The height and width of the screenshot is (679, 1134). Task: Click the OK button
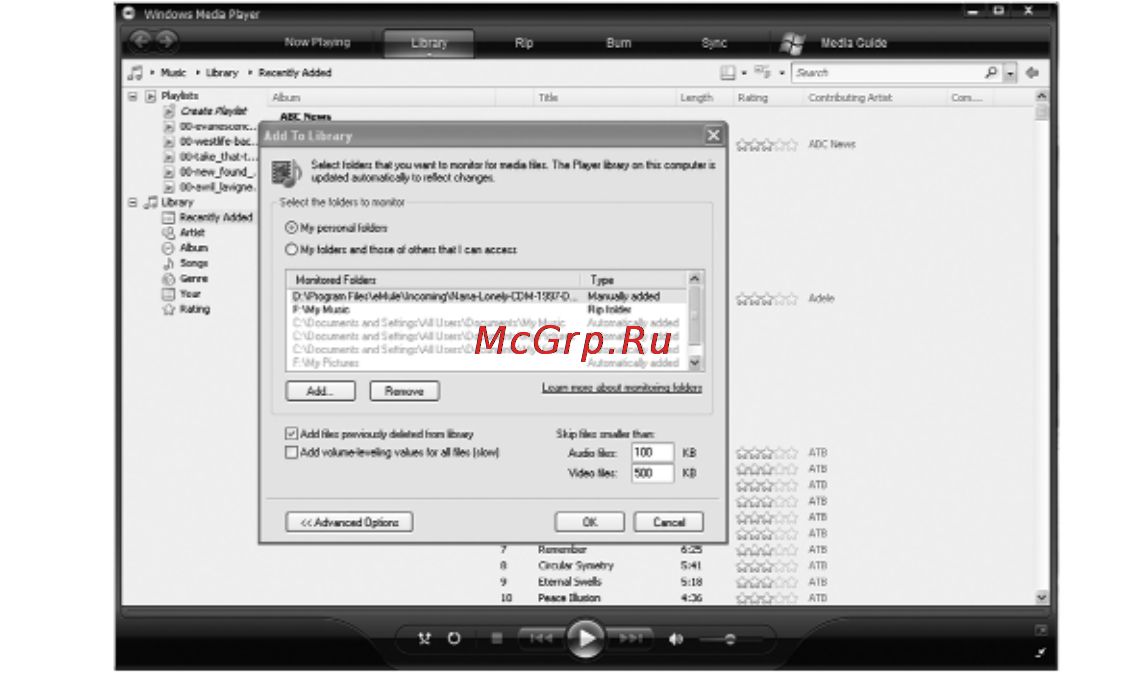[589, 522]
